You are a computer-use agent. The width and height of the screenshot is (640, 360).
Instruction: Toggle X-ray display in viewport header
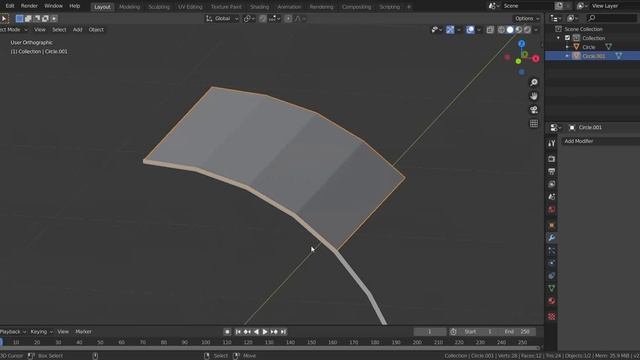point(490,30)
